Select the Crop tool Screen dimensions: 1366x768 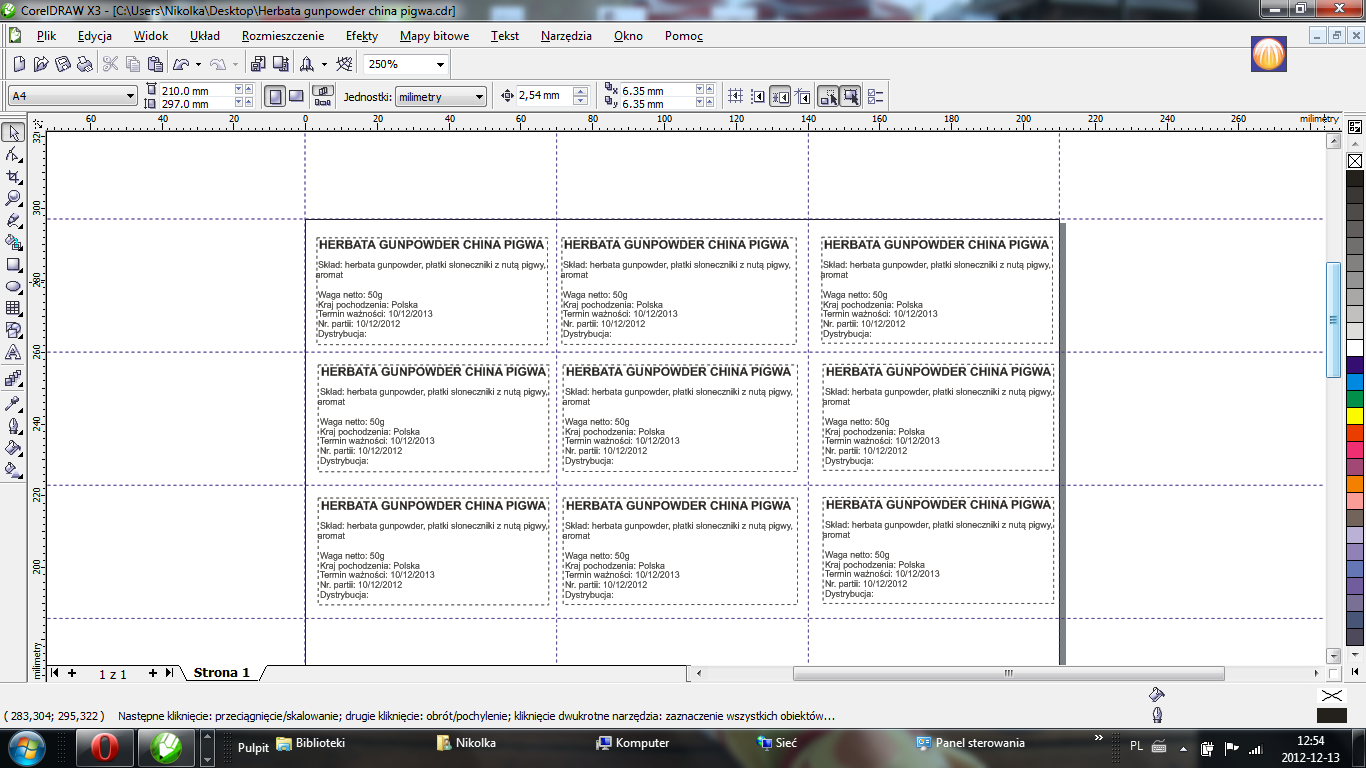tap(14, 176)
